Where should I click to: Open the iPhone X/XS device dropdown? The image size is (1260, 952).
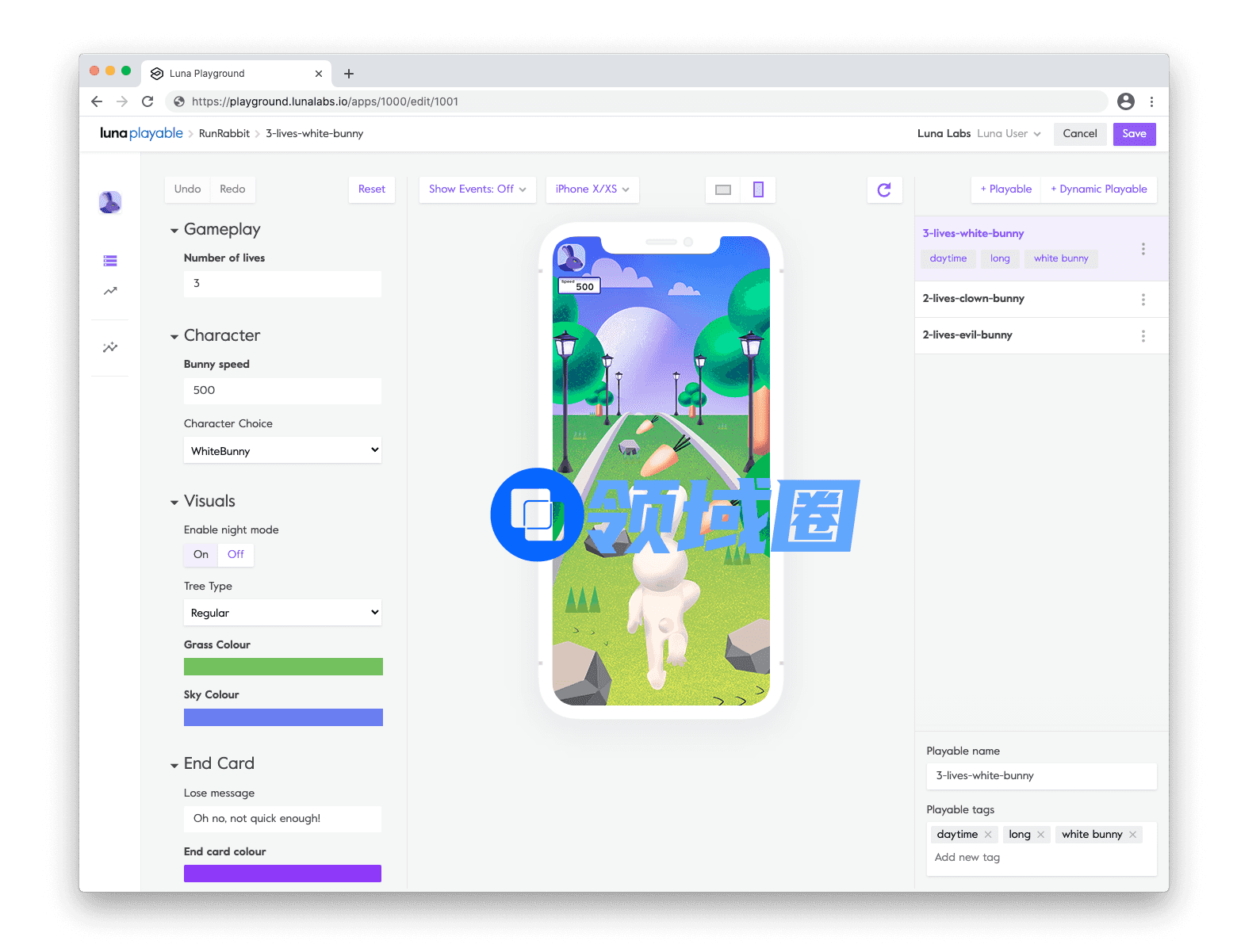[x=592, y=189]
